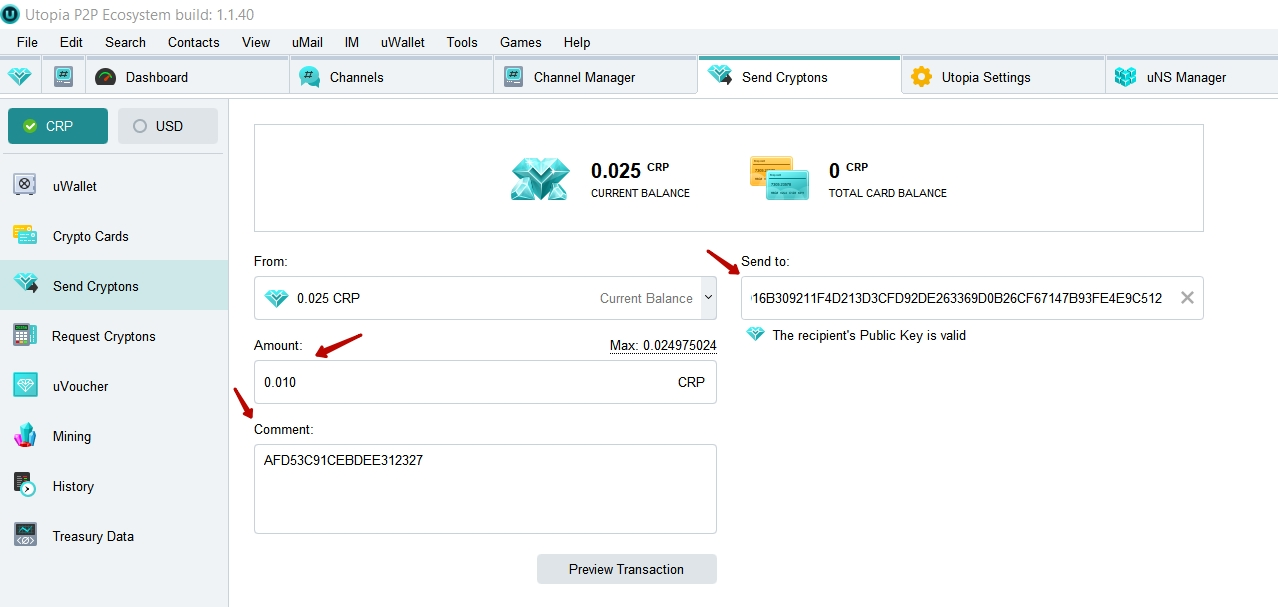
Task: Click the Crypto Cards icon in sidebar
Action: pos(25,235)
